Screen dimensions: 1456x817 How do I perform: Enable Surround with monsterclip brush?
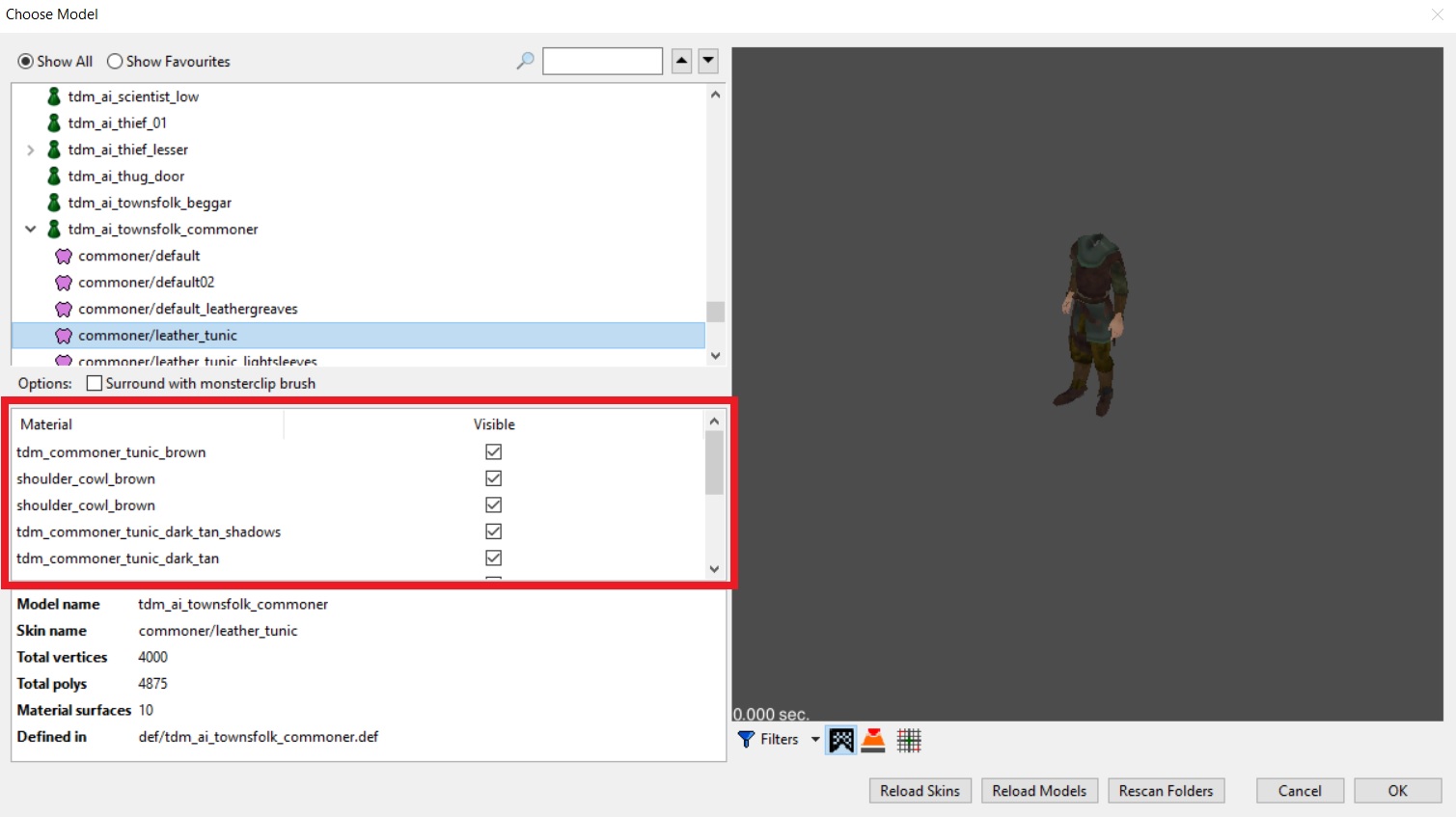pyautogui.click(x=95, y=384)
